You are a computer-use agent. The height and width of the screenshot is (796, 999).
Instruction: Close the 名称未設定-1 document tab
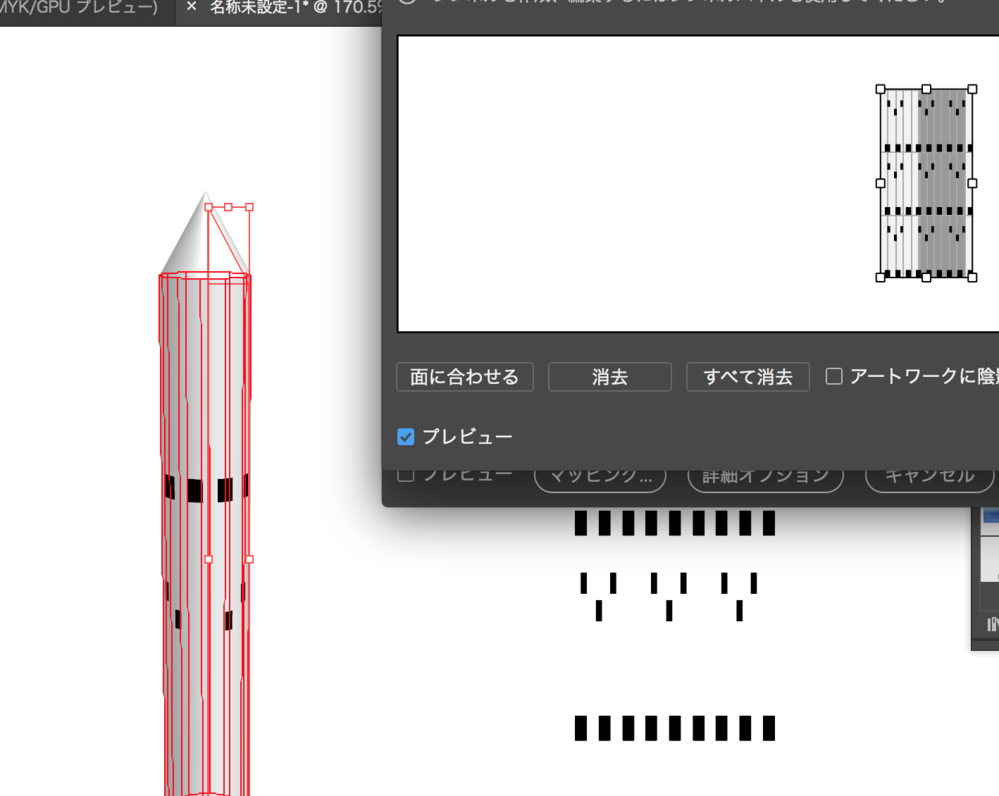[191, 7]
